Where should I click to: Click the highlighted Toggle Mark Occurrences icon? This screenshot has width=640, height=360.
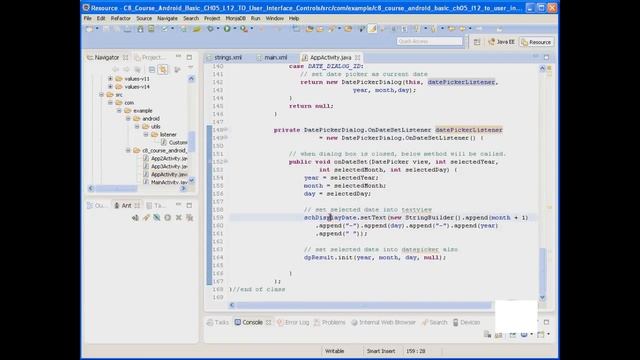(372, 29)
